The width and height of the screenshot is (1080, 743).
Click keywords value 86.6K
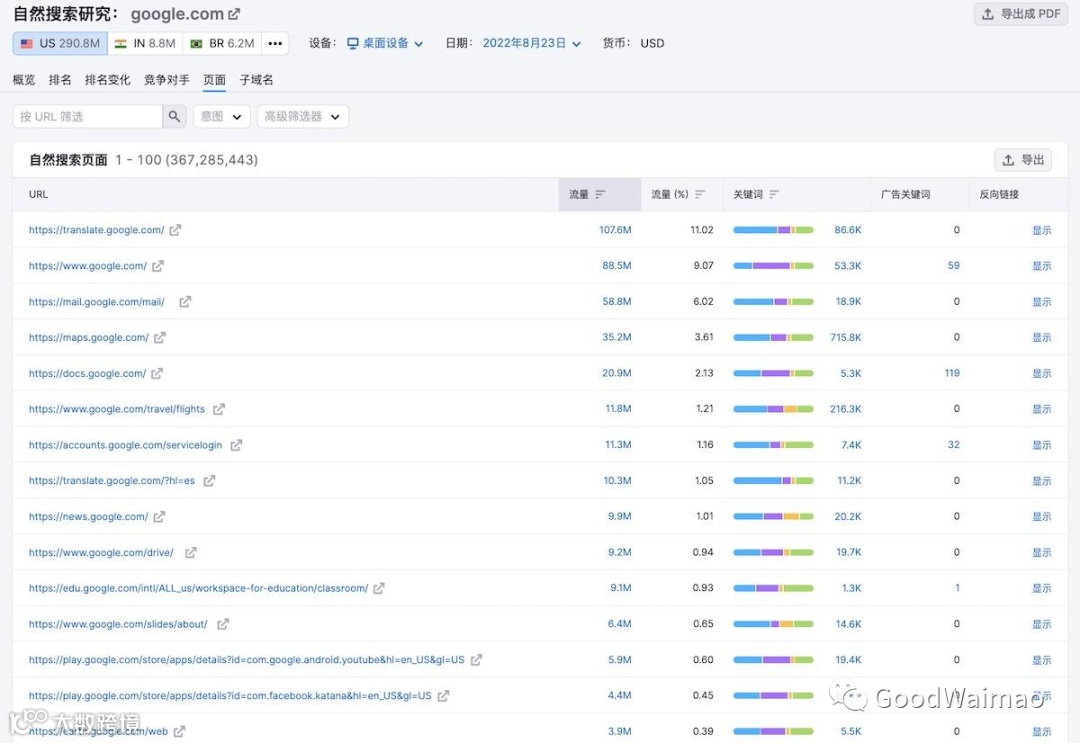point(848,230)
